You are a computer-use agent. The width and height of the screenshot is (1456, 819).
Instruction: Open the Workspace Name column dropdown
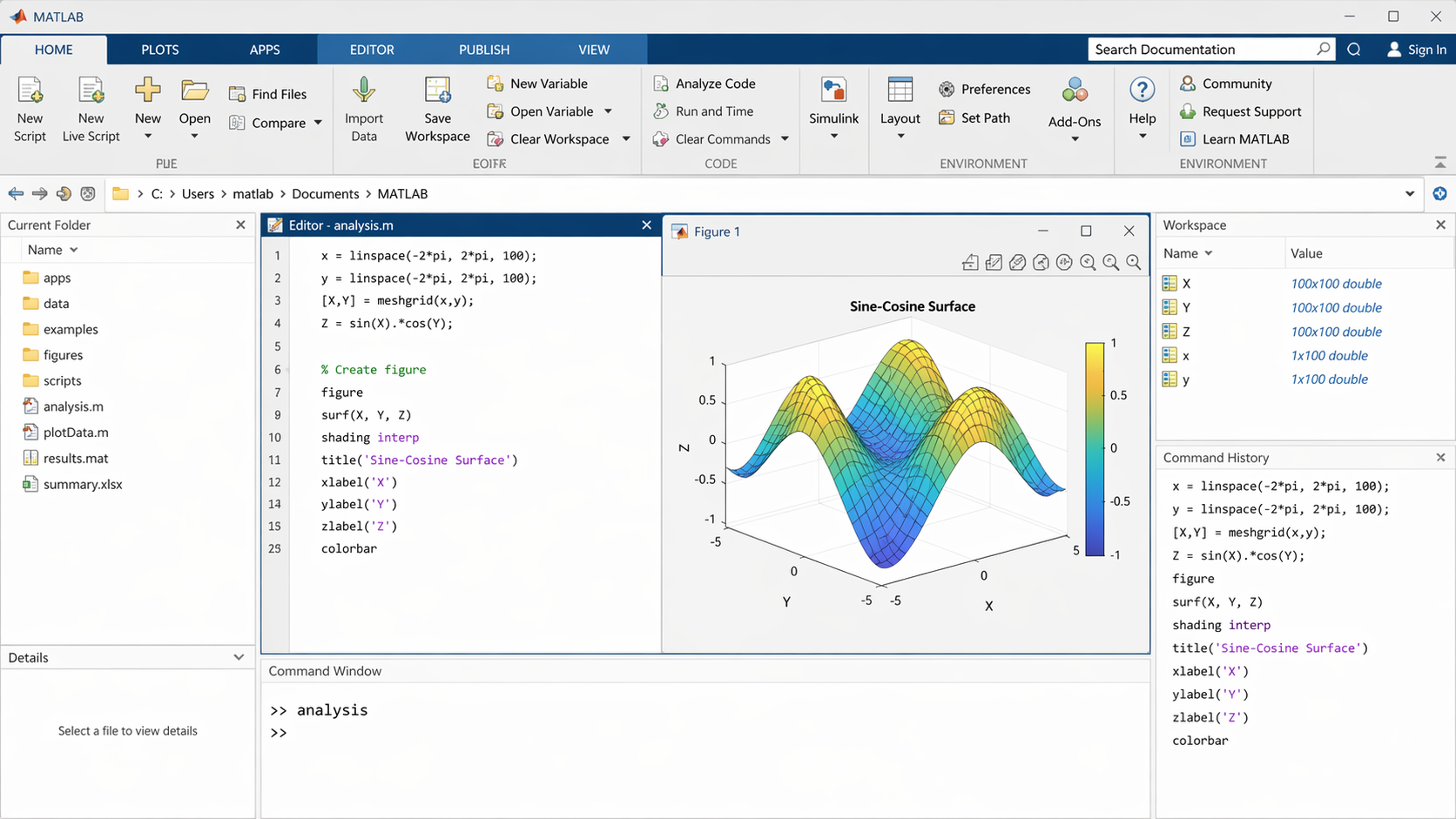click(x=1209, y=253)
